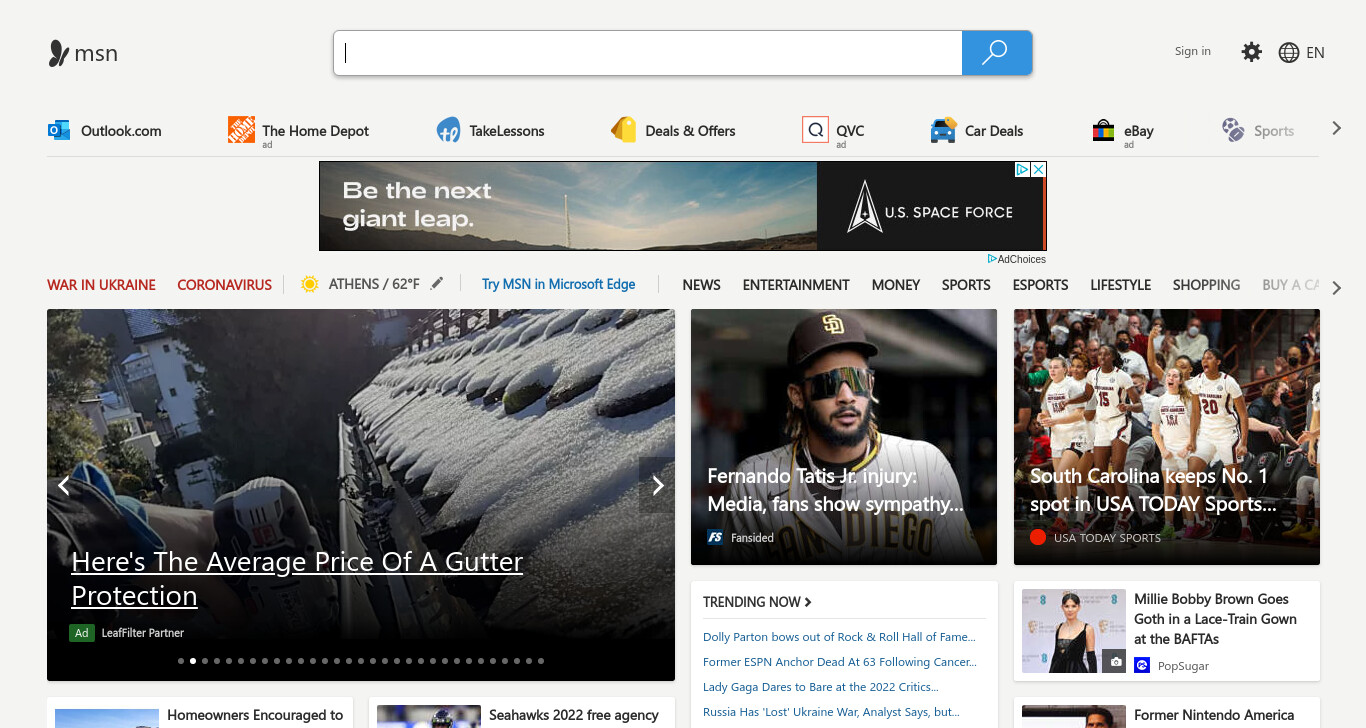Click the LeafFilter Partner sponsor text
1366x728 pixels.
143,633
